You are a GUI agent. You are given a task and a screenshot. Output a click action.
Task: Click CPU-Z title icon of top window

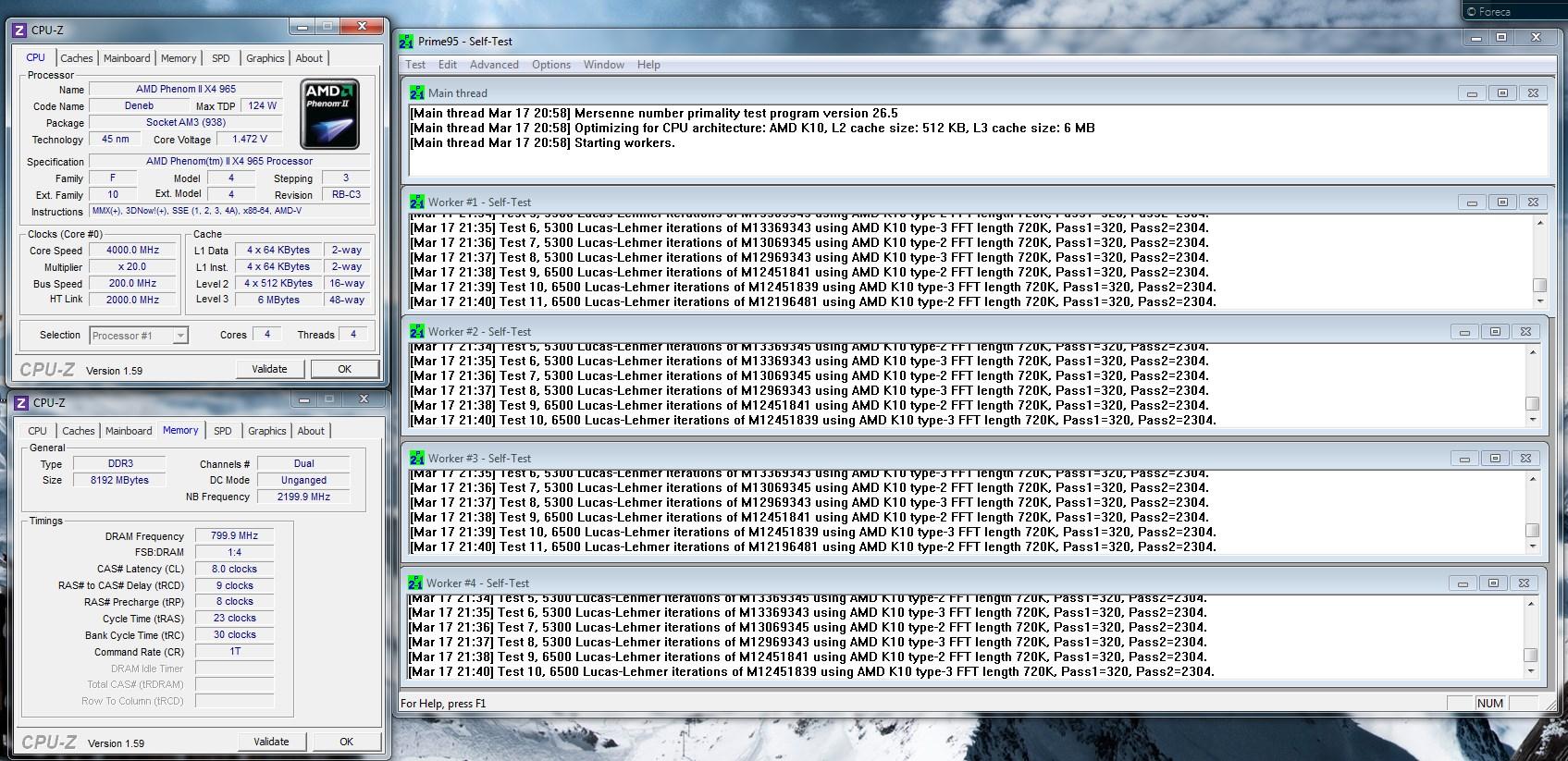19,30
